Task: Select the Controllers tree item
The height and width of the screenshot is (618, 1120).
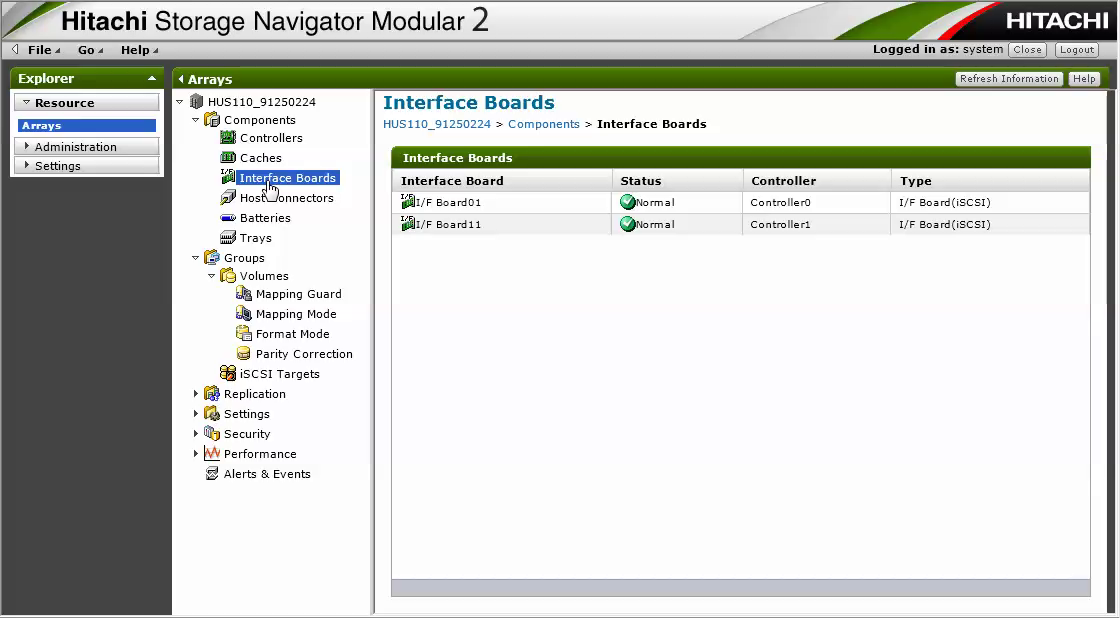Action: click(271, 138)
